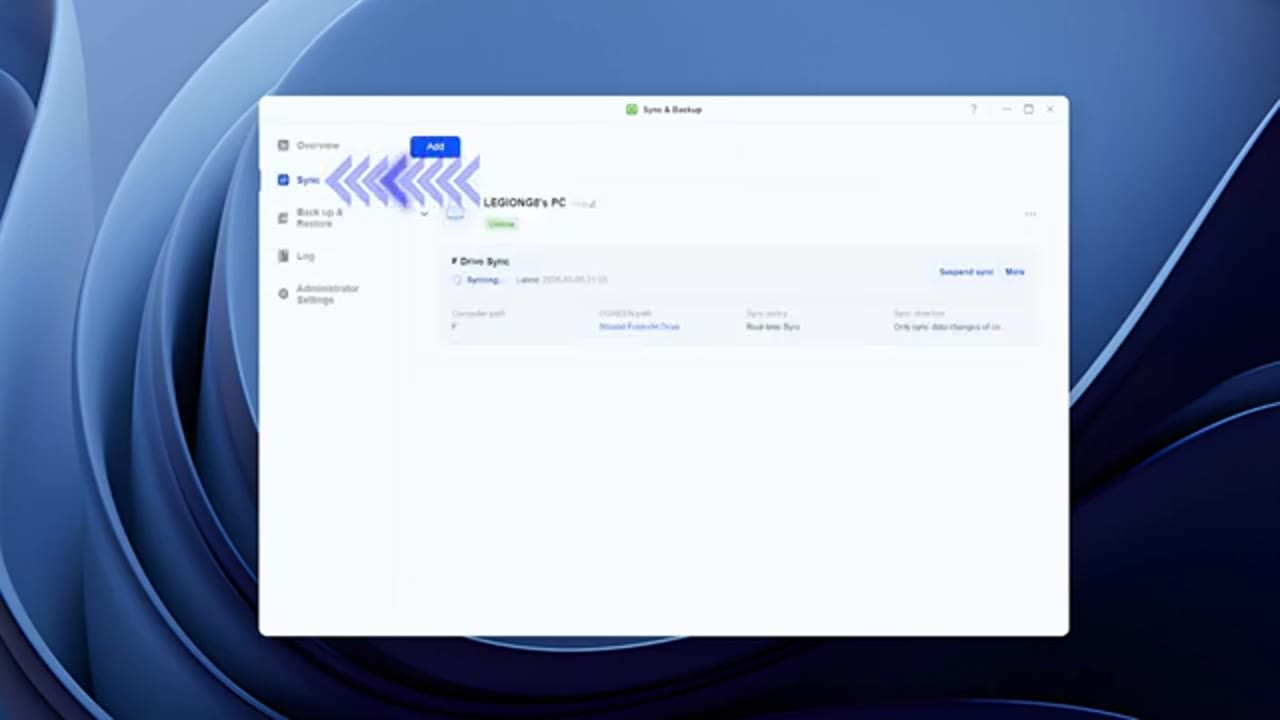Switch to the Back up & Restore section
1280x720 pixels.
coord(319,218)
